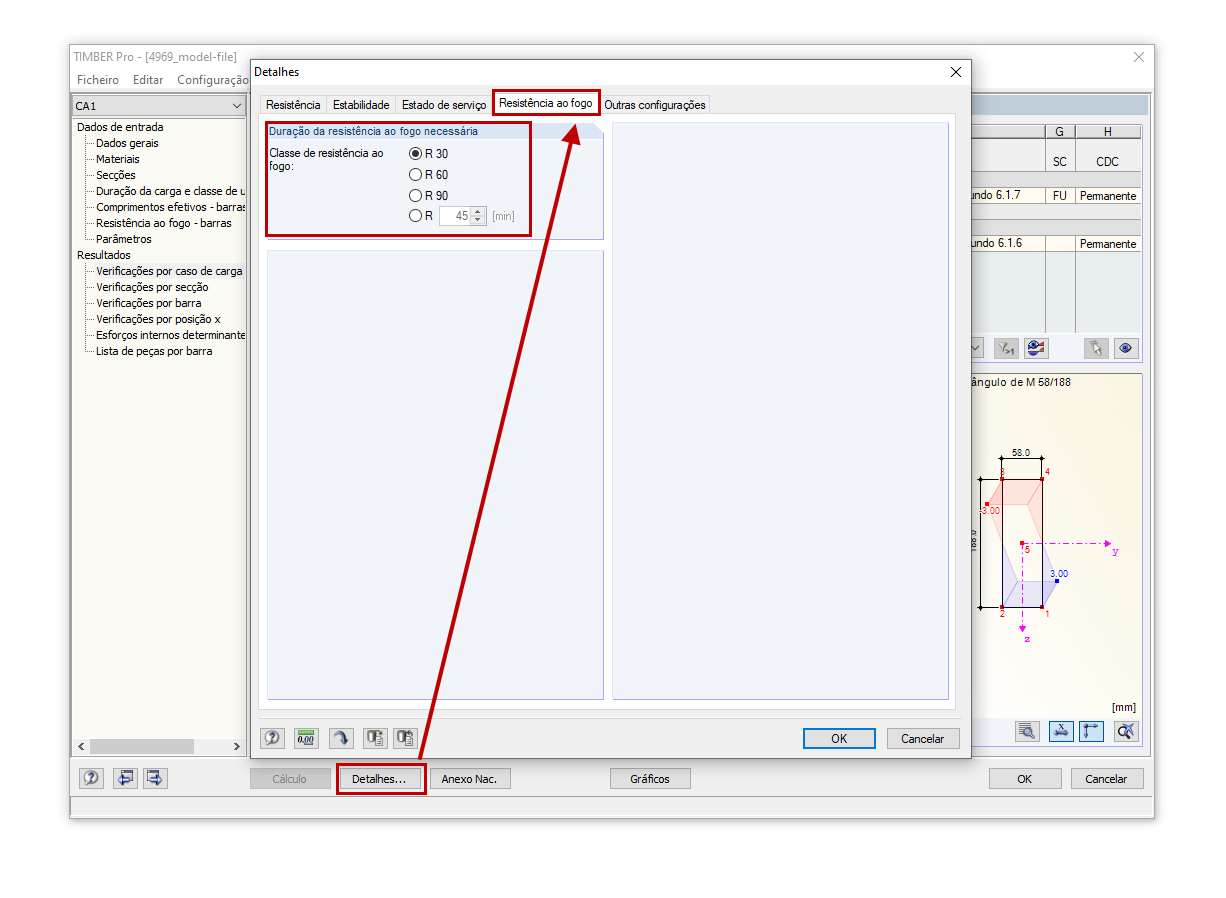
Task: Open the Configuração menu
Action: click(212, 80)
